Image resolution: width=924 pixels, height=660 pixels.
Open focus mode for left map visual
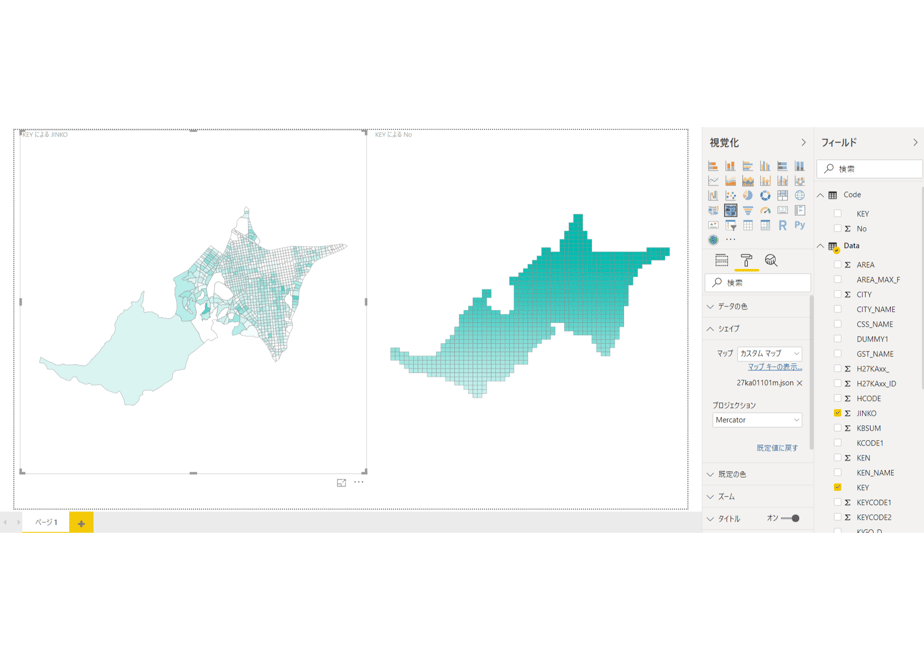pos(341,483)
